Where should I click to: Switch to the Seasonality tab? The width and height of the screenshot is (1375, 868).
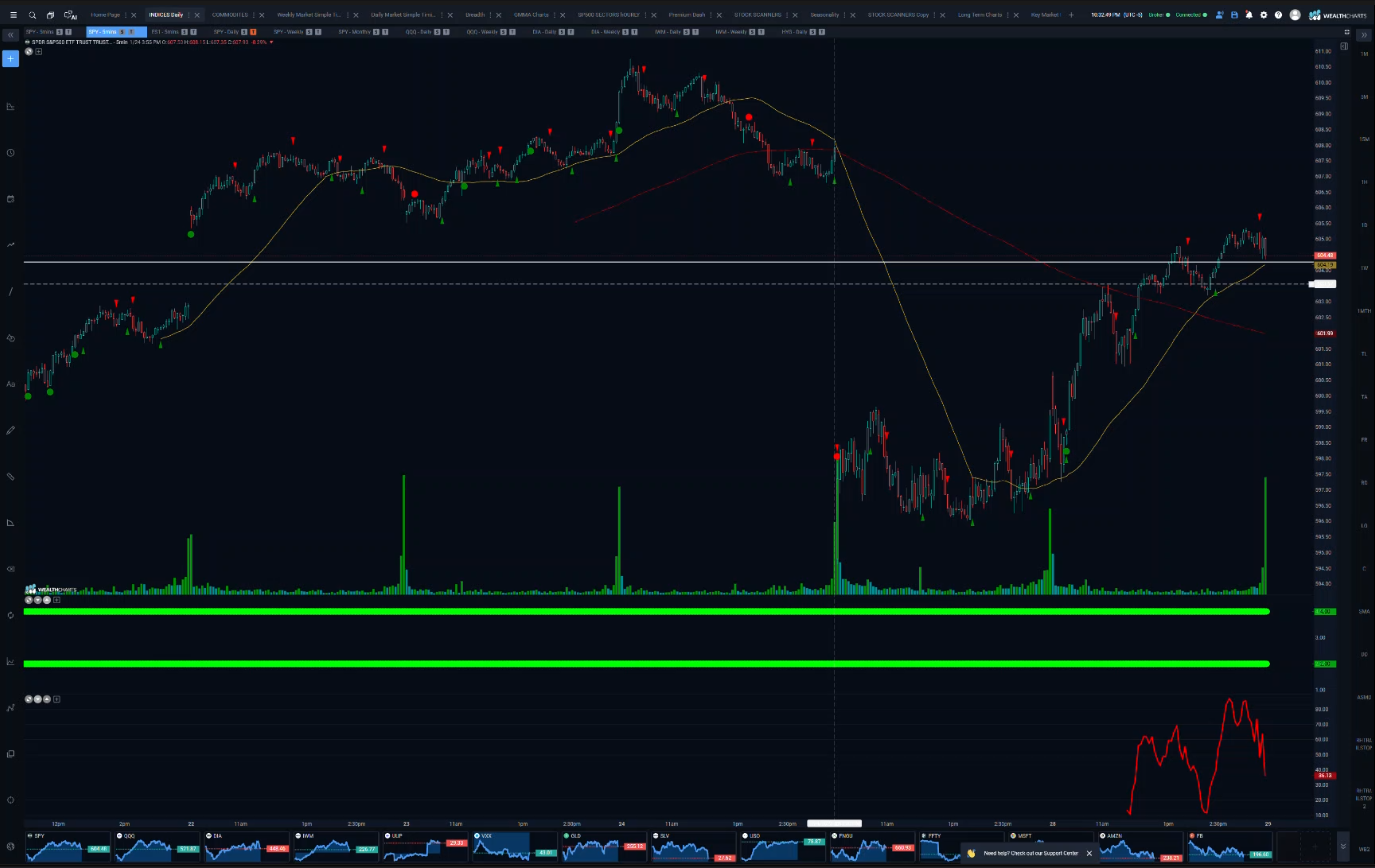(825, 15)
